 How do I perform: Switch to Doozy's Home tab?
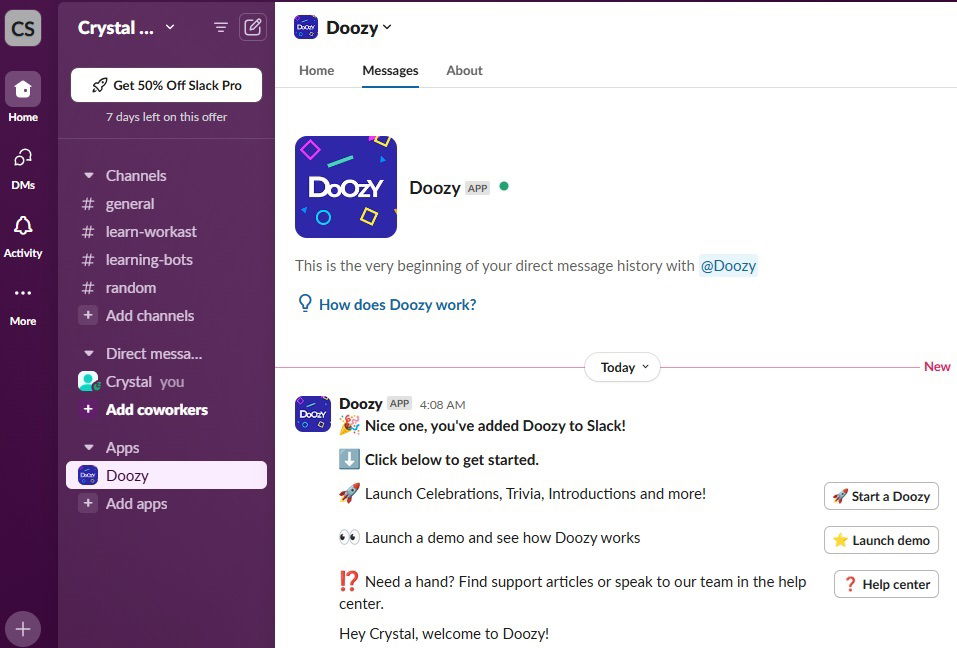coord(316,70)
